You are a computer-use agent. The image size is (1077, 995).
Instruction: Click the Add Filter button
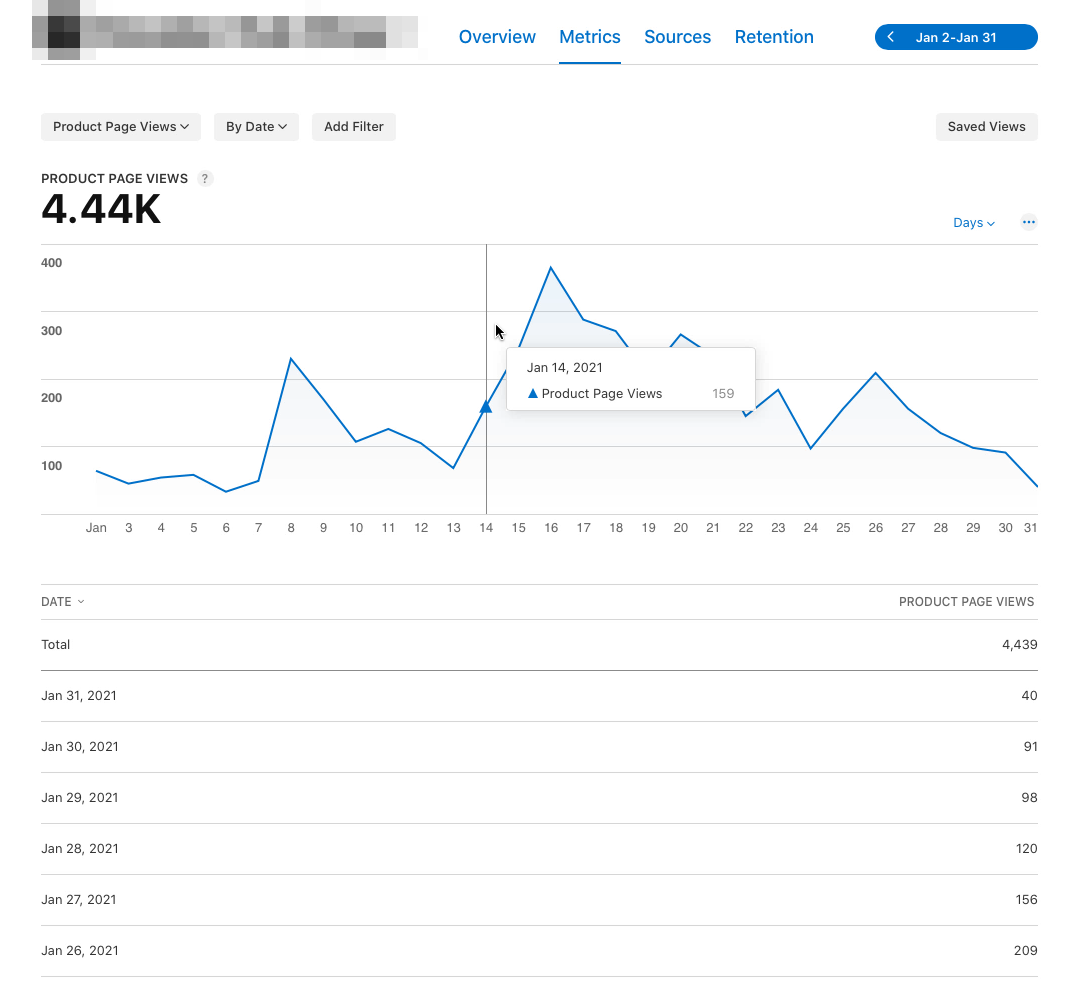coord(353,126)
